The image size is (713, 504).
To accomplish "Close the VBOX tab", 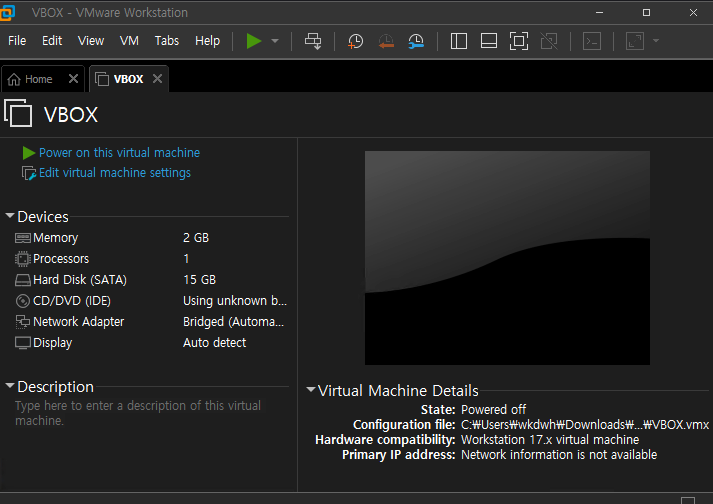I will 157,79.
